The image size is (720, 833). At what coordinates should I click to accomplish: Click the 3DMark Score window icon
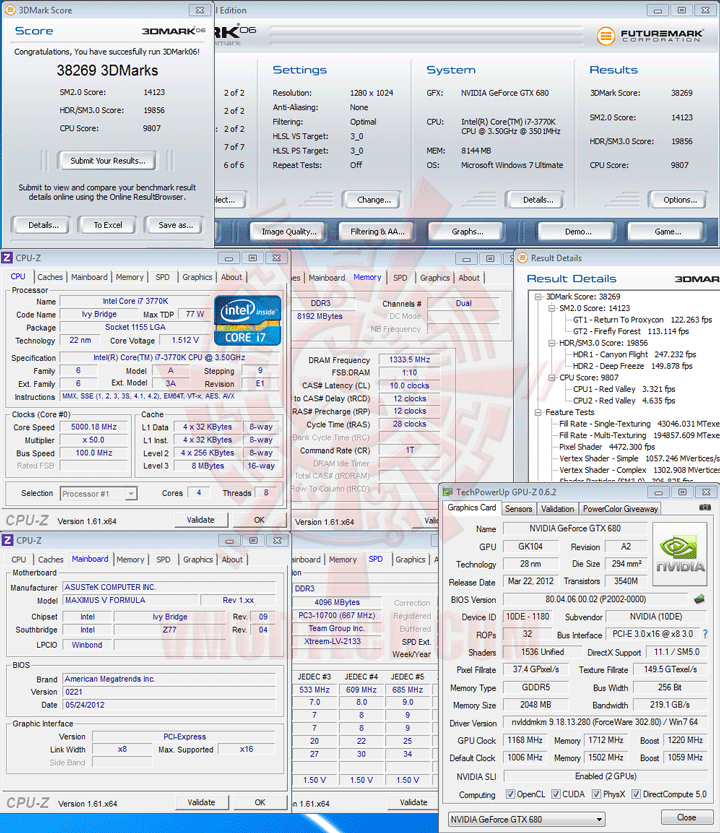click(10, 10)
